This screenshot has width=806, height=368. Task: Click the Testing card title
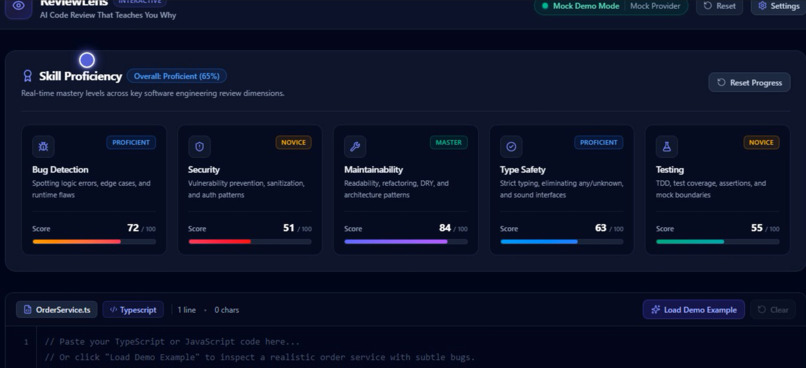coord(670,170)
